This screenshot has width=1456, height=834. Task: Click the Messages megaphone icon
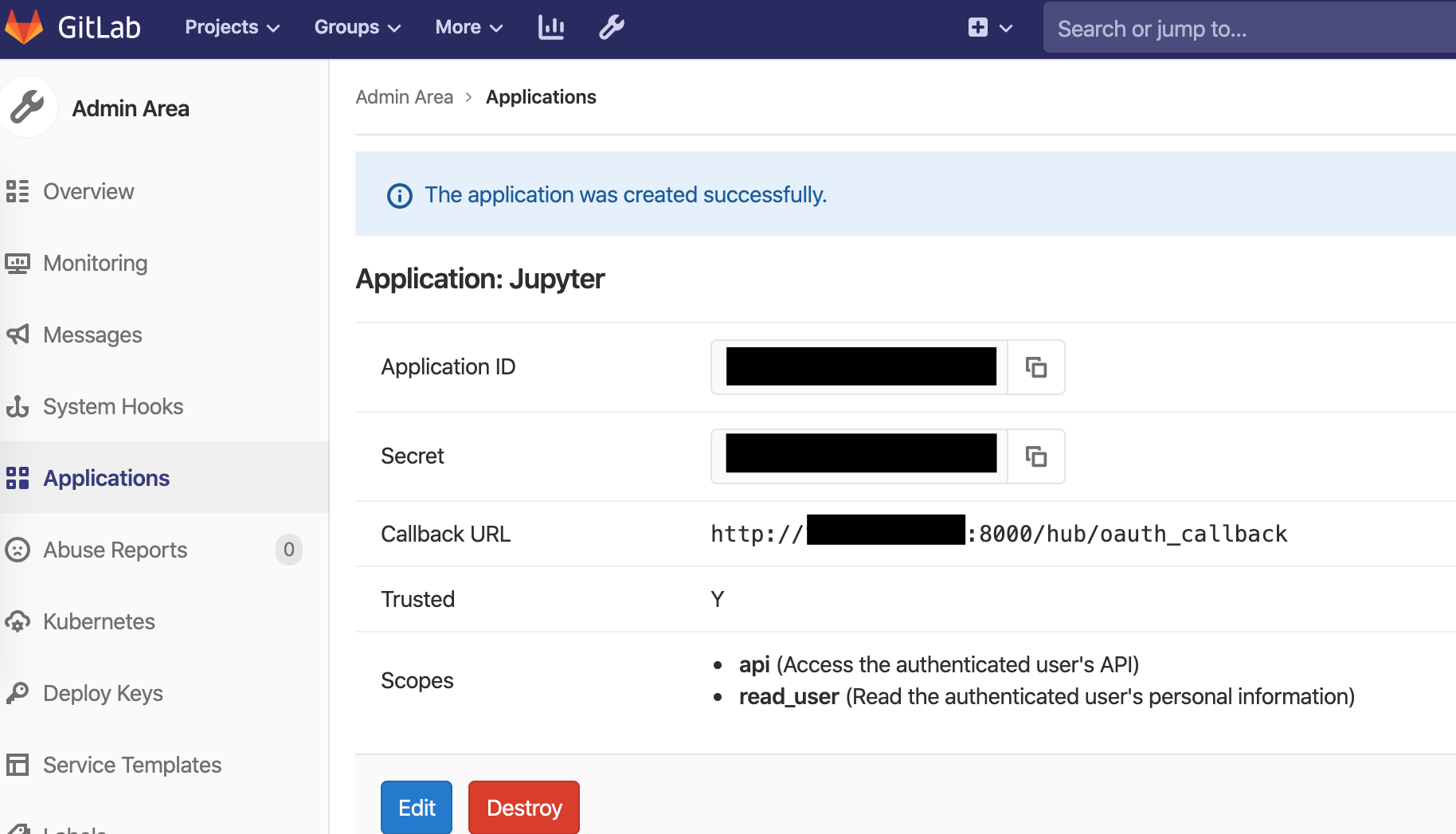[18, 335]
